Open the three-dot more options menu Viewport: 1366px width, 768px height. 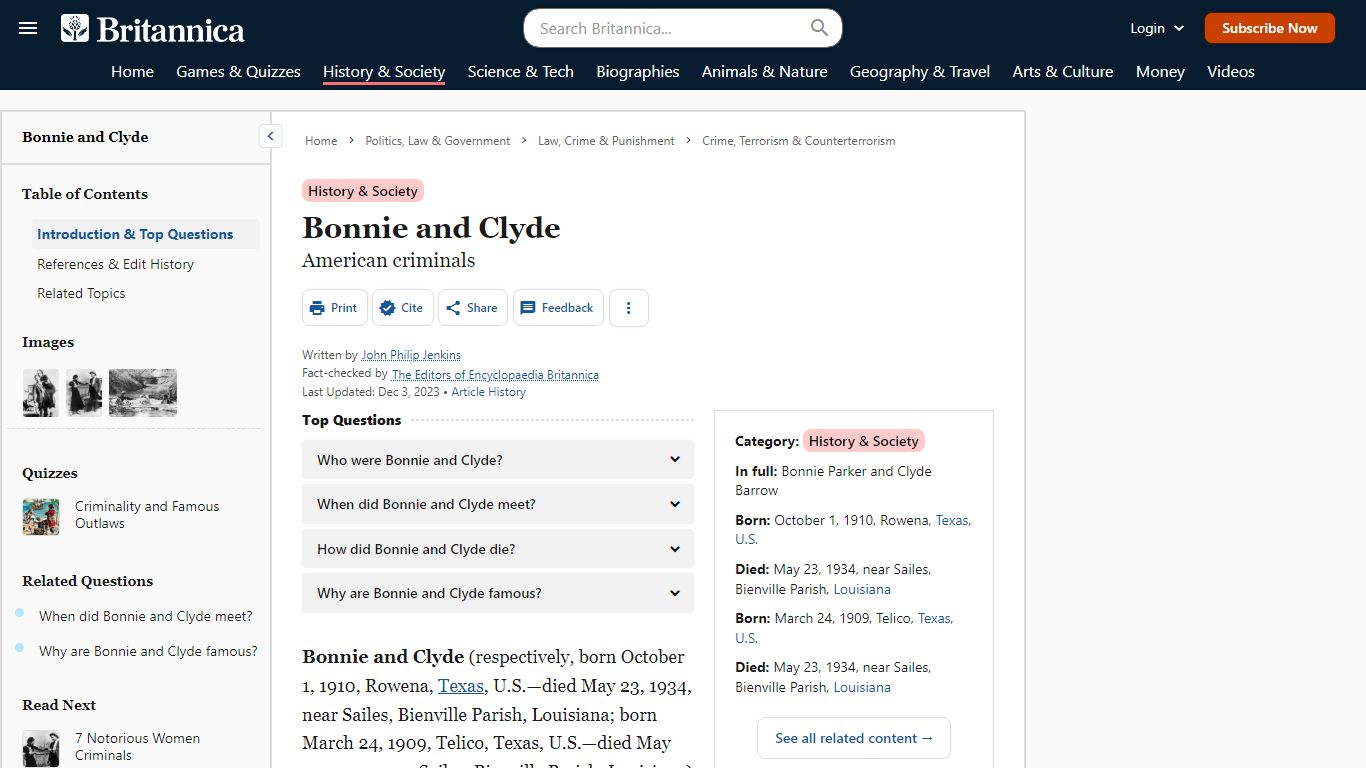[x=629, y=308]
